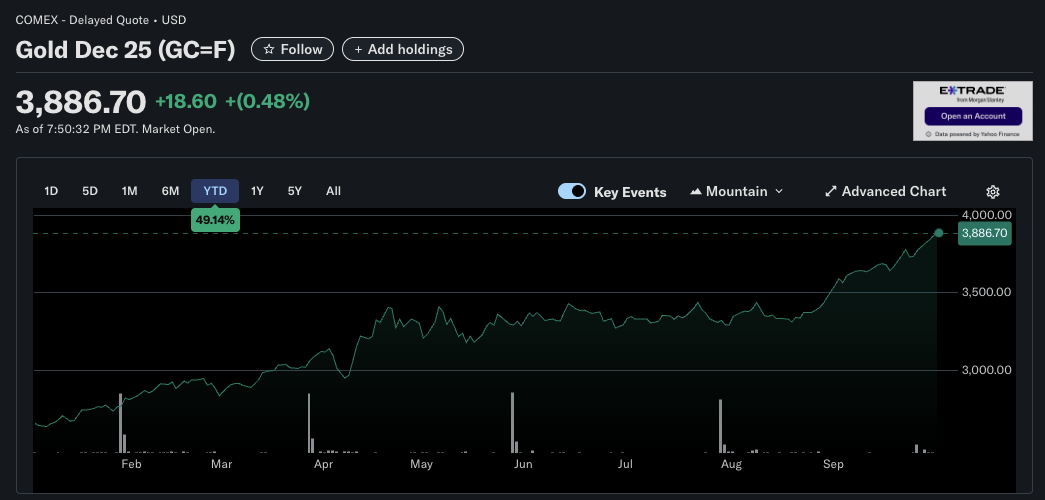Viewport: 1045px width, 500px height.
Task: Click the green endpoint dot on price line
Action: pyautogui.click(x=938, y=233)
